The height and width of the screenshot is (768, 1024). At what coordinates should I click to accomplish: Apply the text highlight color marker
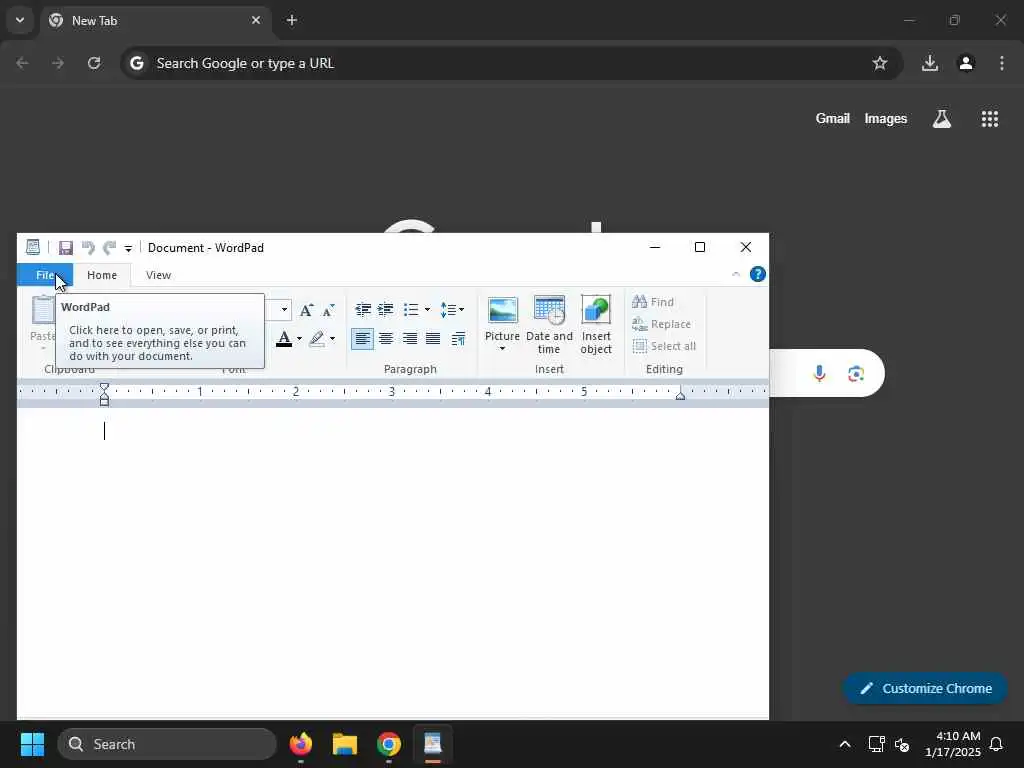coord(317,338)
